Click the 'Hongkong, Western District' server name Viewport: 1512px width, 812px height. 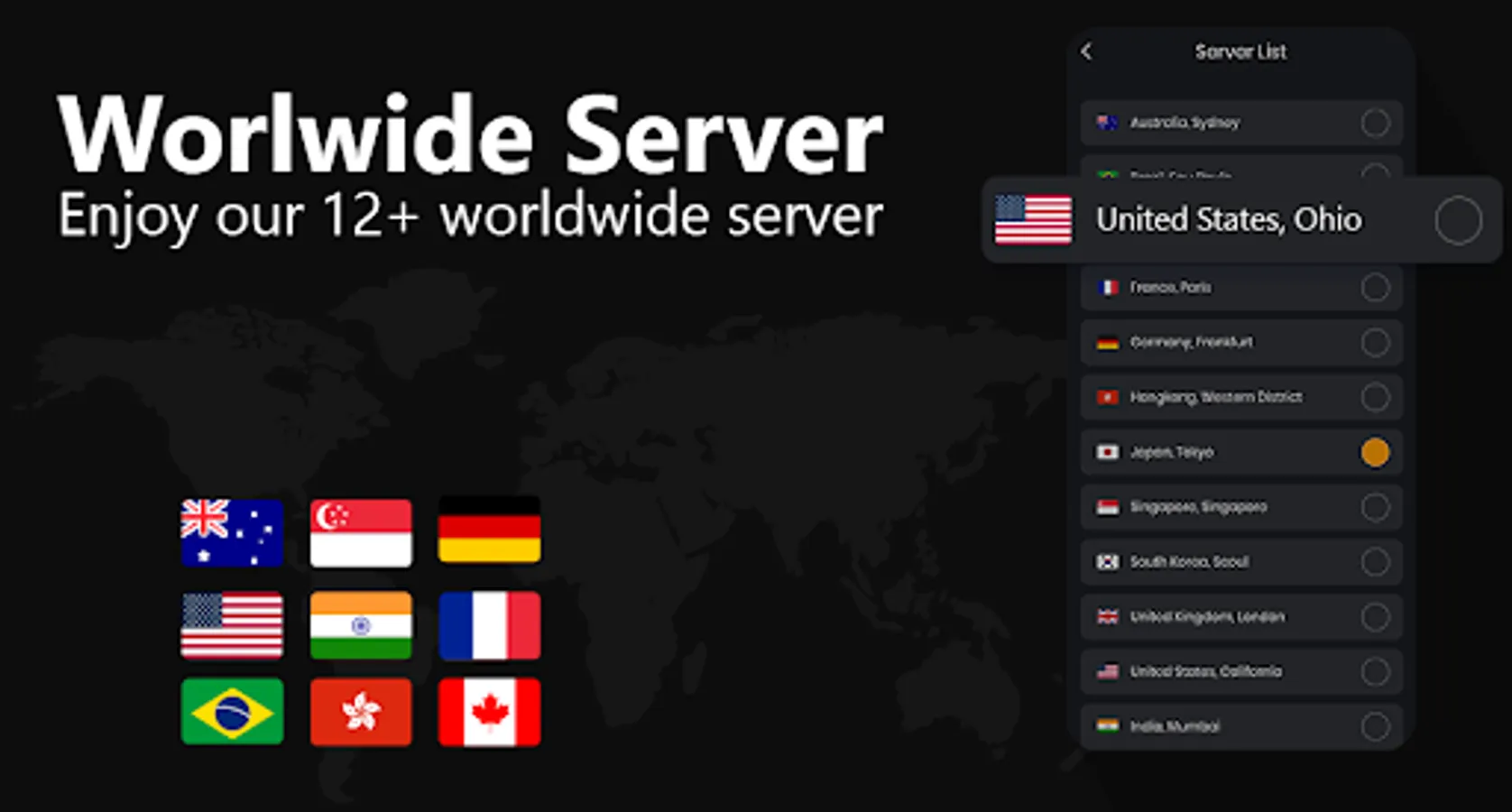coord(1215,397)
